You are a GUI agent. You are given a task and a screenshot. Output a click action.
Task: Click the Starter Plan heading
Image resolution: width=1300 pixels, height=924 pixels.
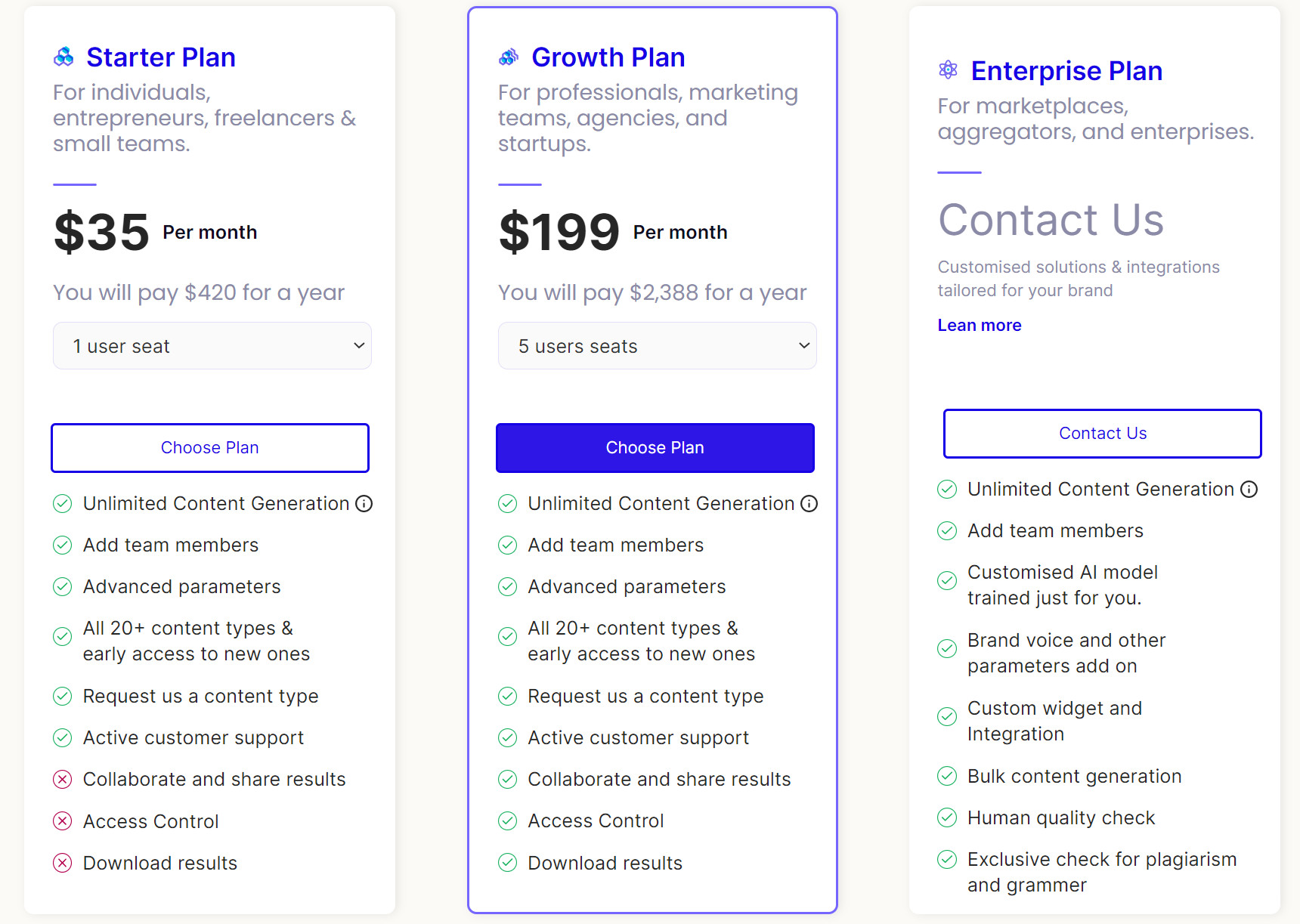pyautogui.click(x=161, y=57)
